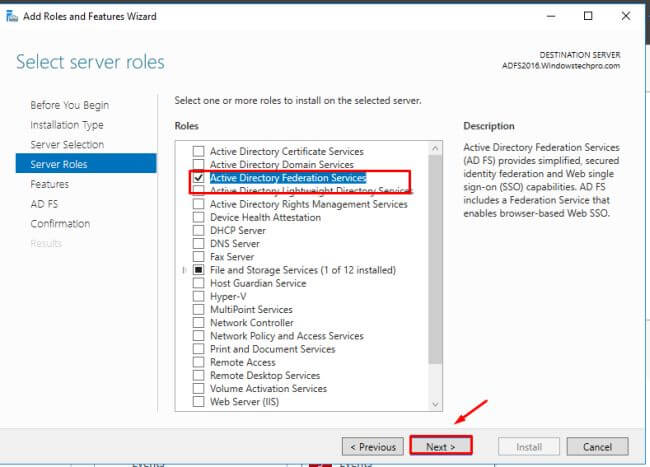
Task: Select 'Network Controller' label text
Action: (252, 323)
